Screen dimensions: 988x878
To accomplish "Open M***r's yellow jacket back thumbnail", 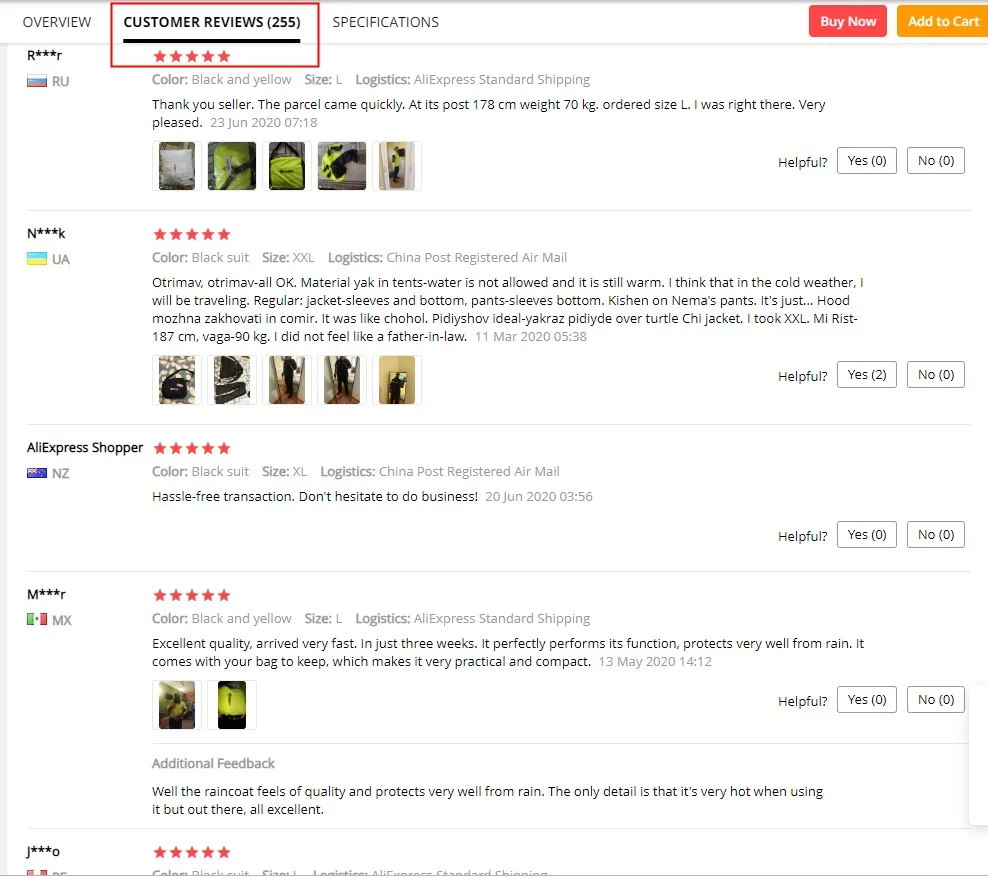I will (232, 705).
